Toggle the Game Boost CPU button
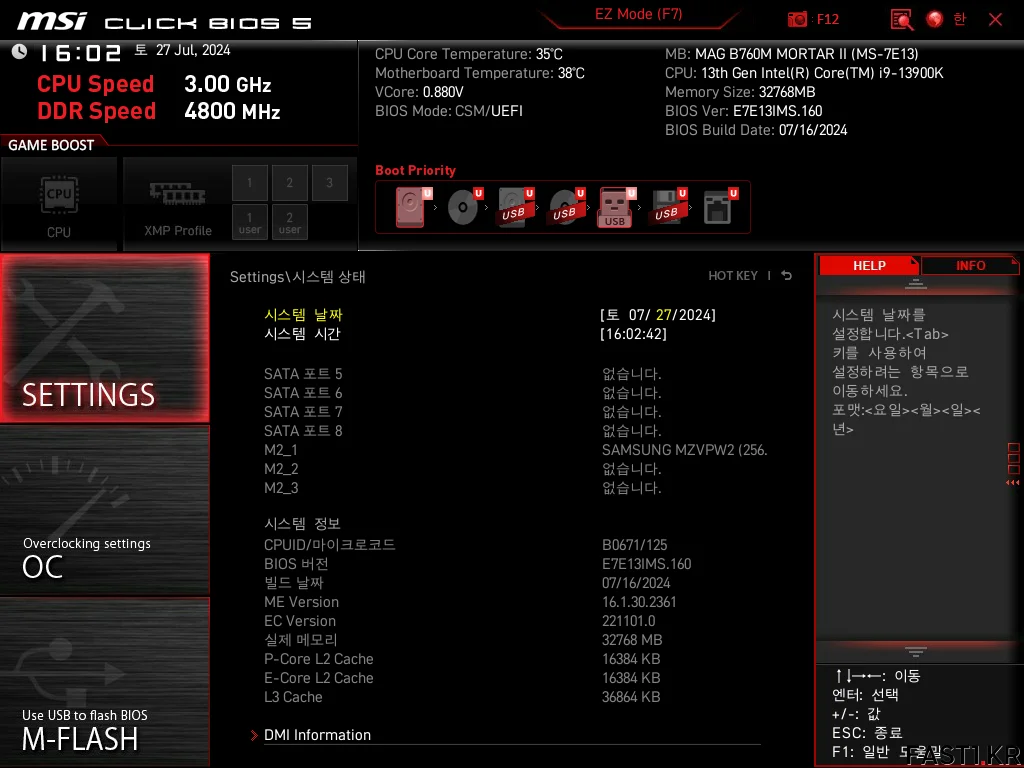Screen dimensions: 1024x768 click(59, 203)
